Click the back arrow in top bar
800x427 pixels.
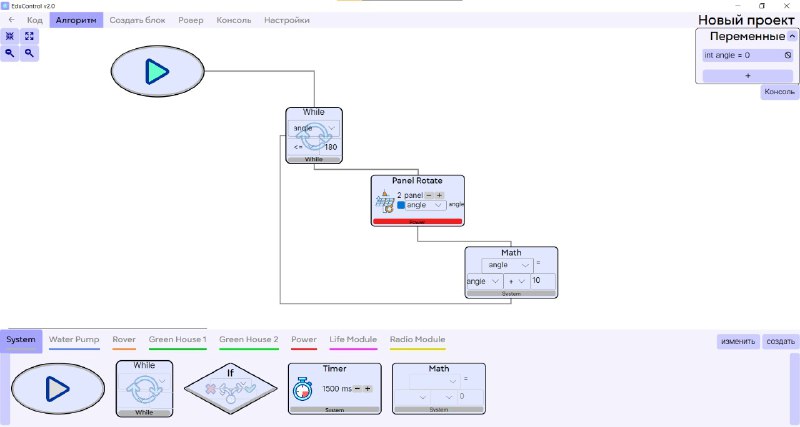click(11, 20)
